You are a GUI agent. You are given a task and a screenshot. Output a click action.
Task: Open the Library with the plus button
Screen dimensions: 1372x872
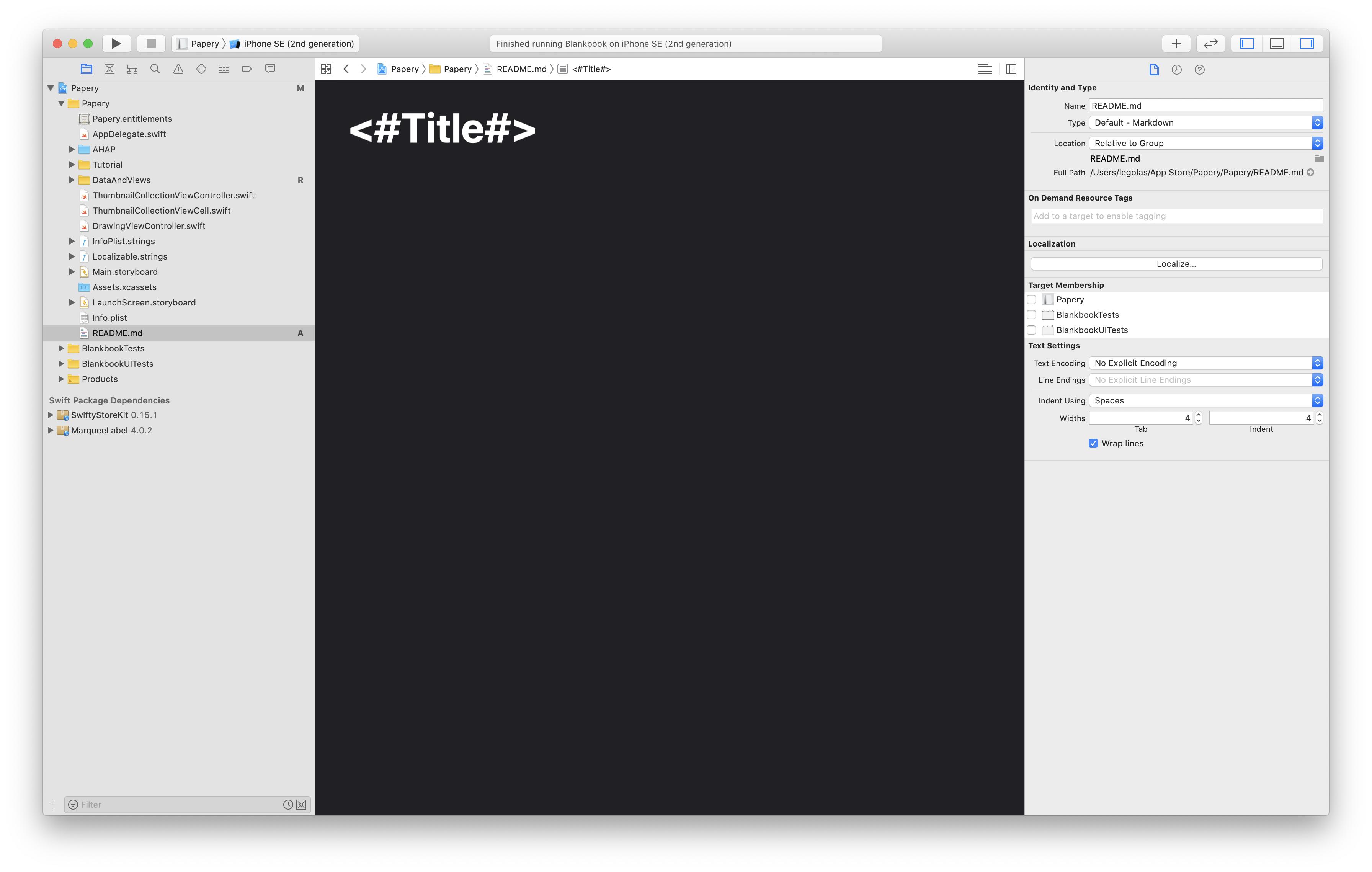point(1176,43)
